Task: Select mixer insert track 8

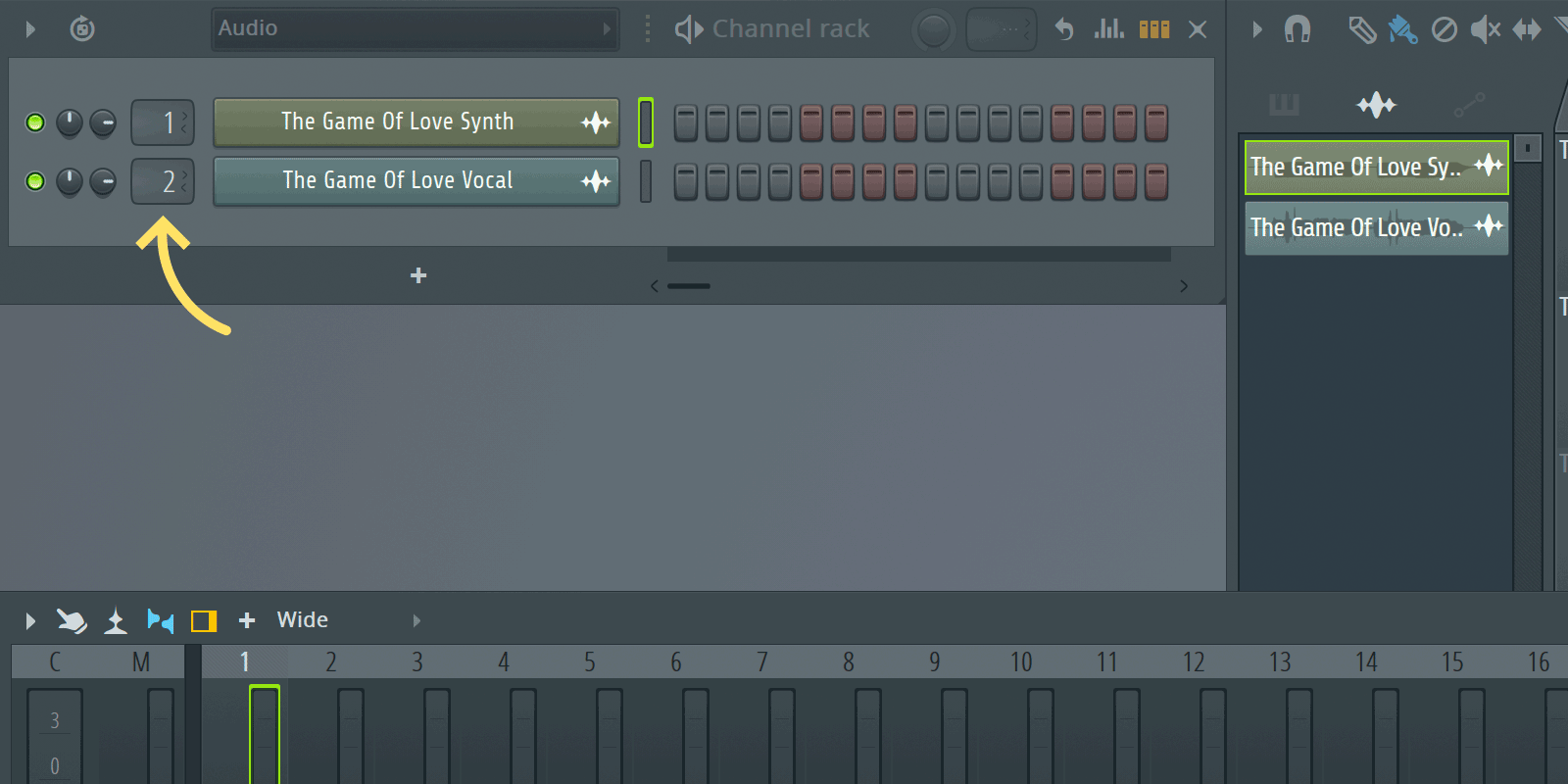Action: (x=849, y=662)
